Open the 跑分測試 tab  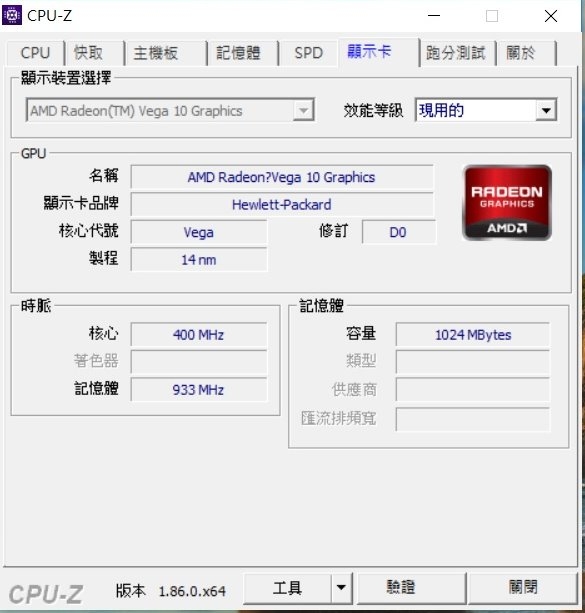pos(458,53)
